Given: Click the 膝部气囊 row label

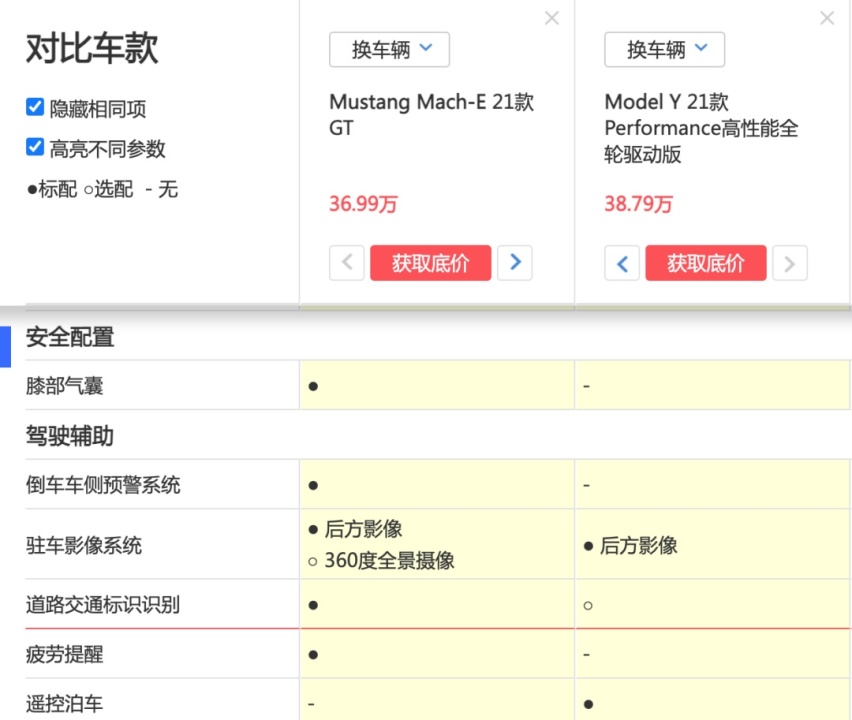Looking at the screenshot, I should tap(65, 386).
